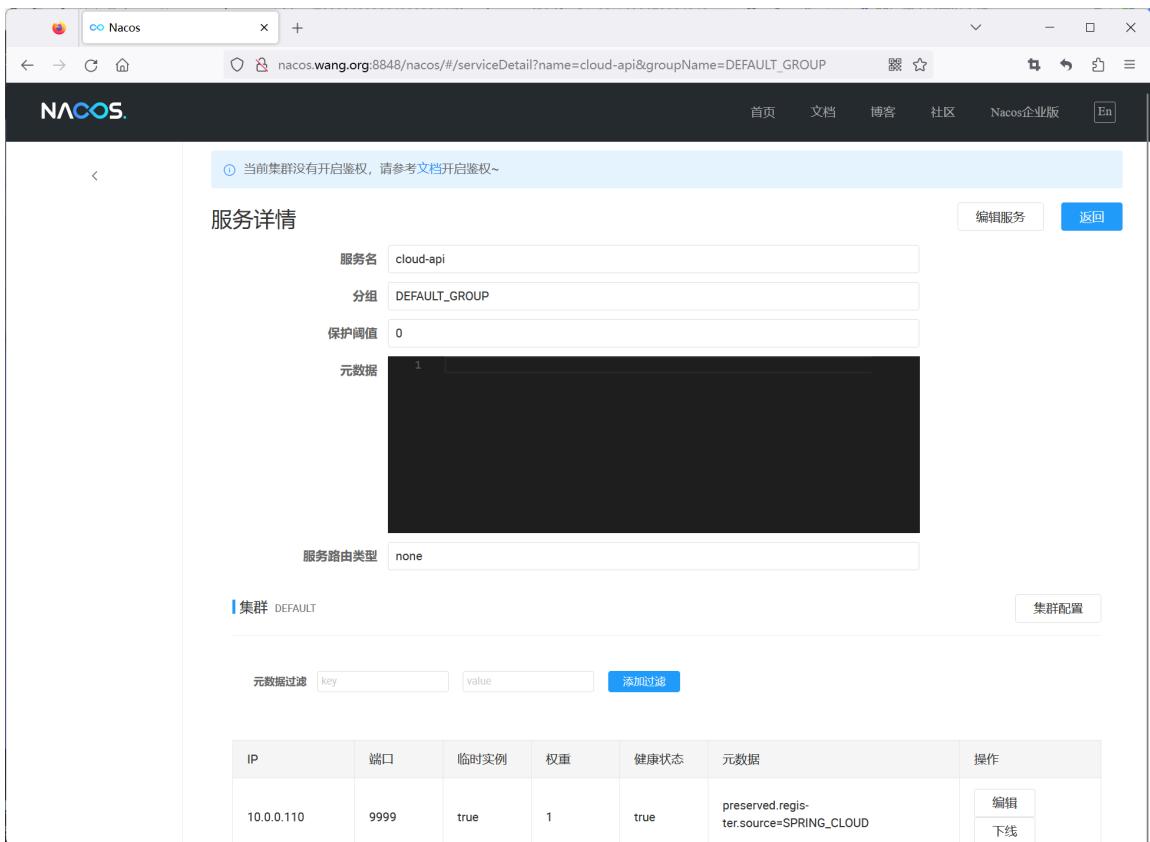Open a new browser tab
The height and width of the screenshot is (842, 1150).
[x=297, y=28]
